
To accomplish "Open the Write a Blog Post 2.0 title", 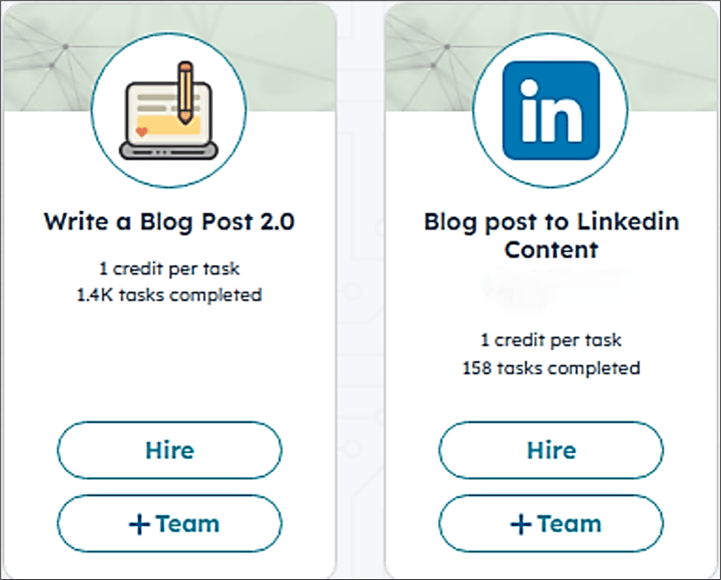I will pos(169,222).
